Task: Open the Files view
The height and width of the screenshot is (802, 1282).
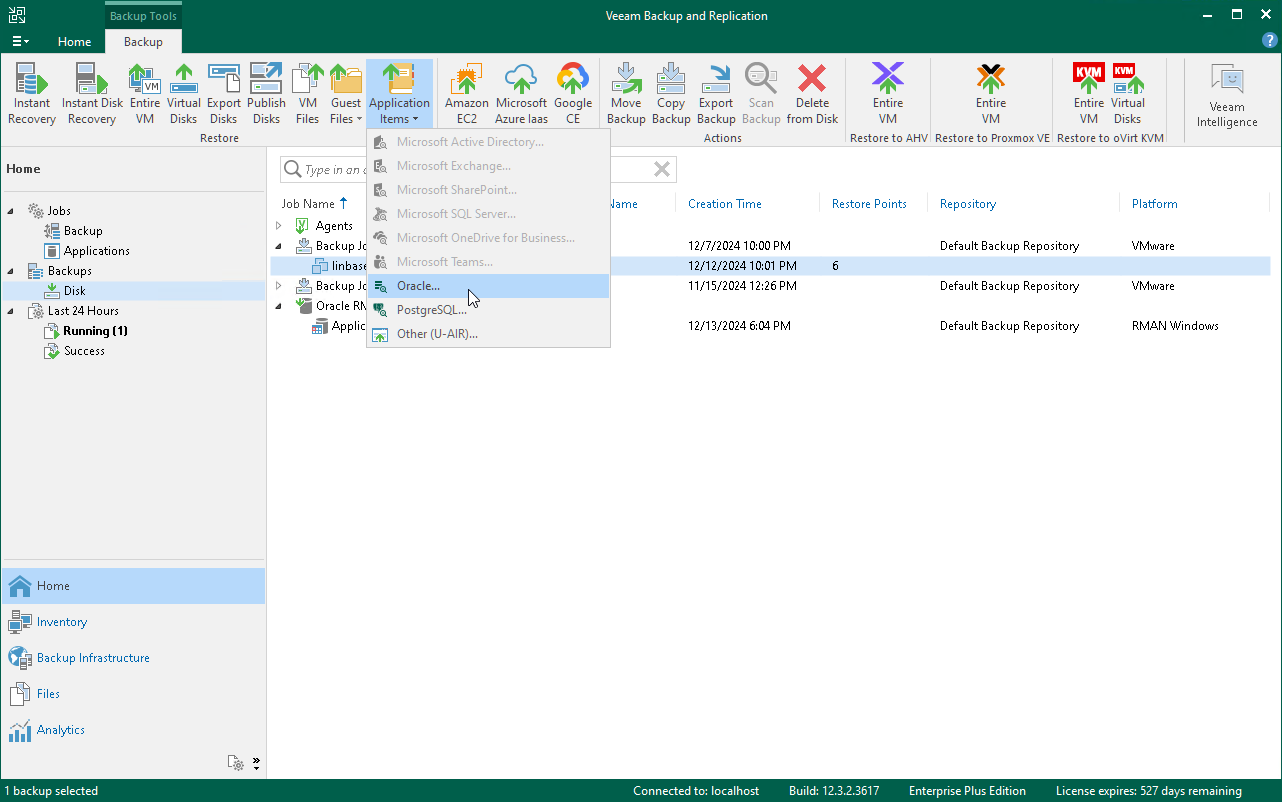Action: coord(133,694)
